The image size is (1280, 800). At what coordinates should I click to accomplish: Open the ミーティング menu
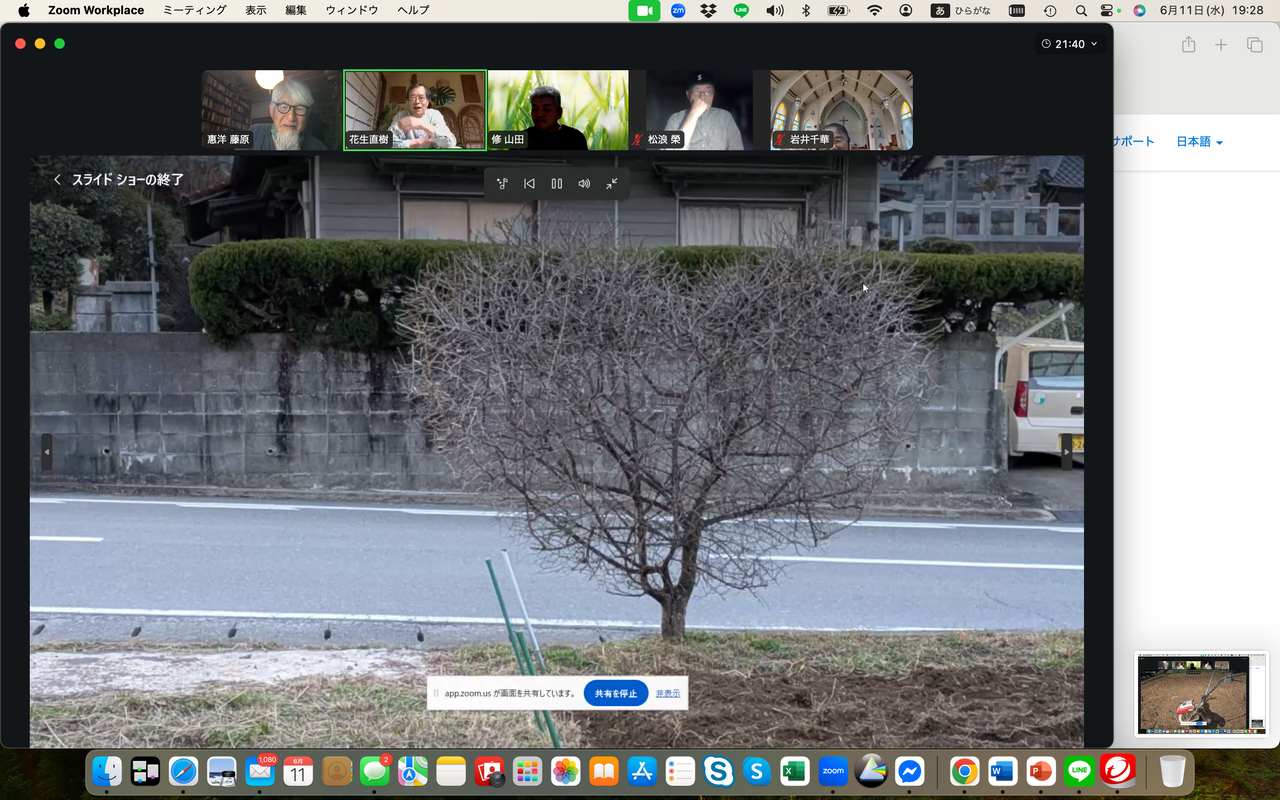click(195, 10)
